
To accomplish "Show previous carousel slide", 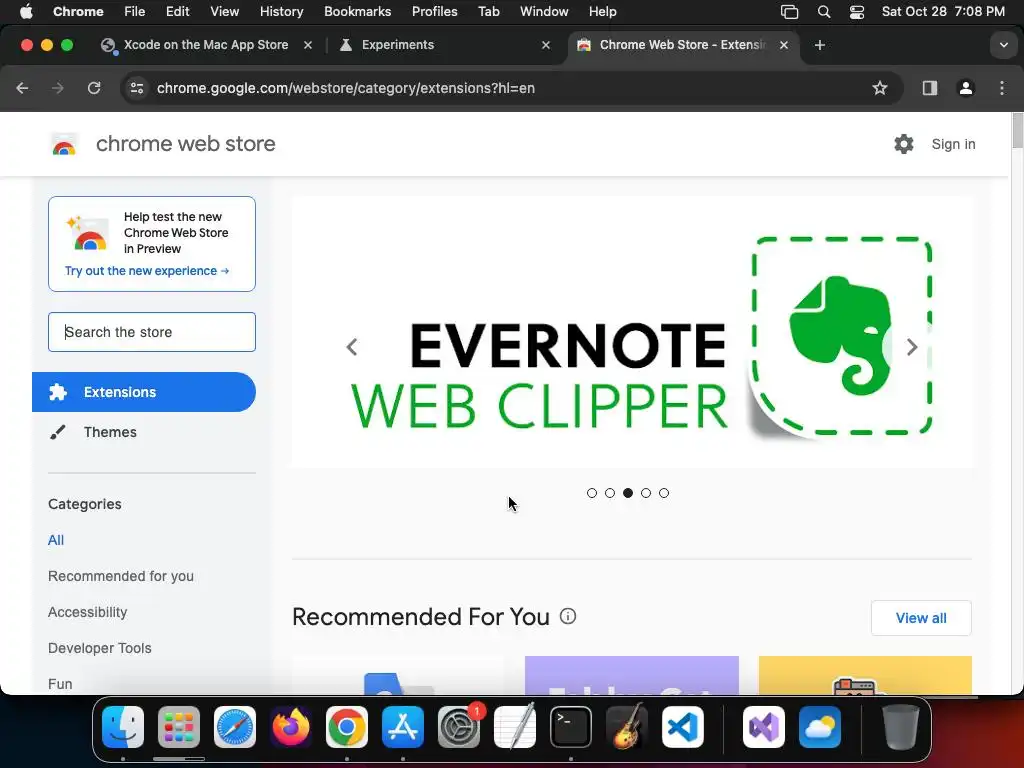I will click(351, 347).
